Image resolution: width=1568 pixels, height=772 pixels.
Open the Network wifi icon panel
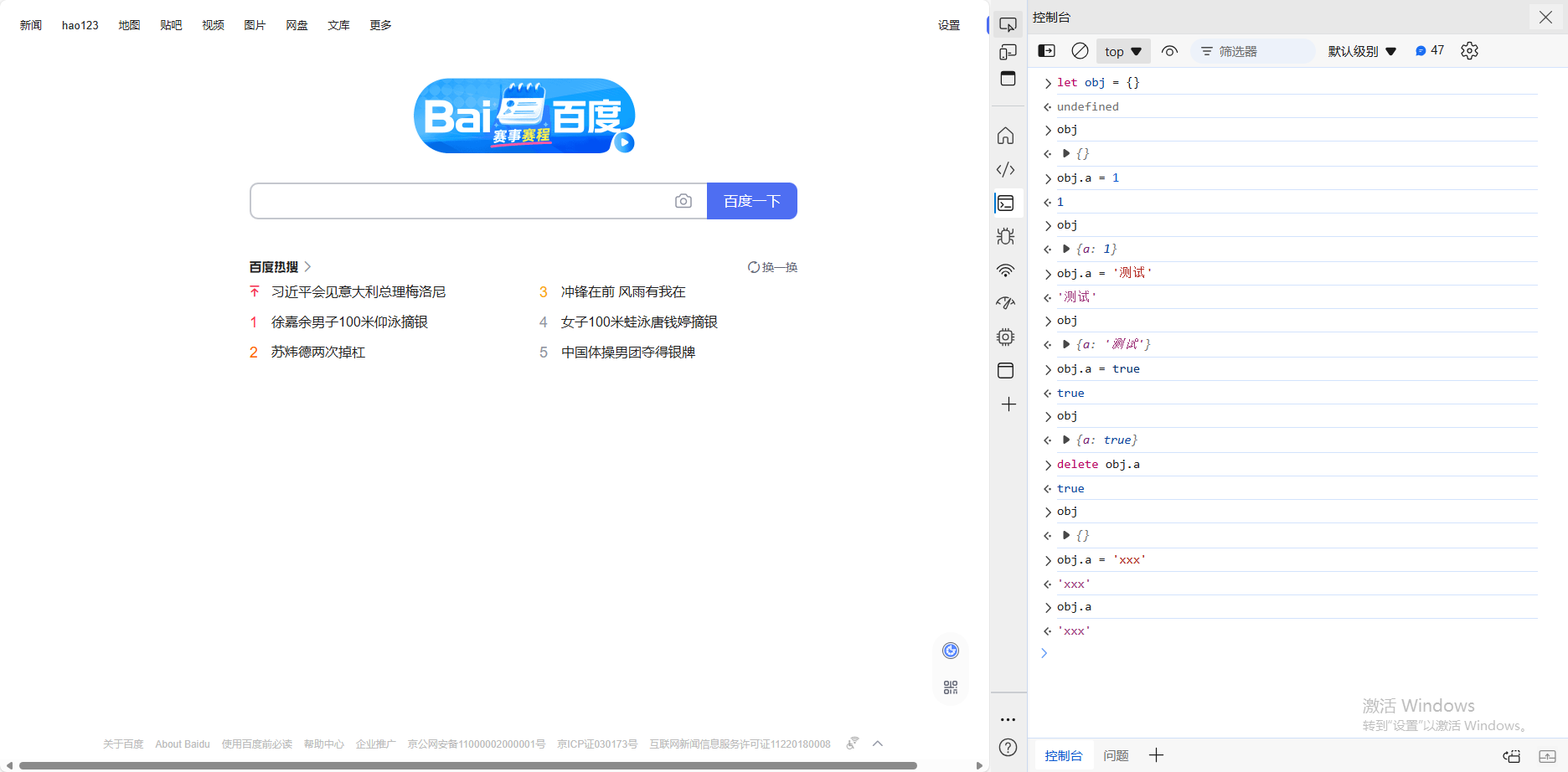pyautogui.click(x=1006, y=270)
